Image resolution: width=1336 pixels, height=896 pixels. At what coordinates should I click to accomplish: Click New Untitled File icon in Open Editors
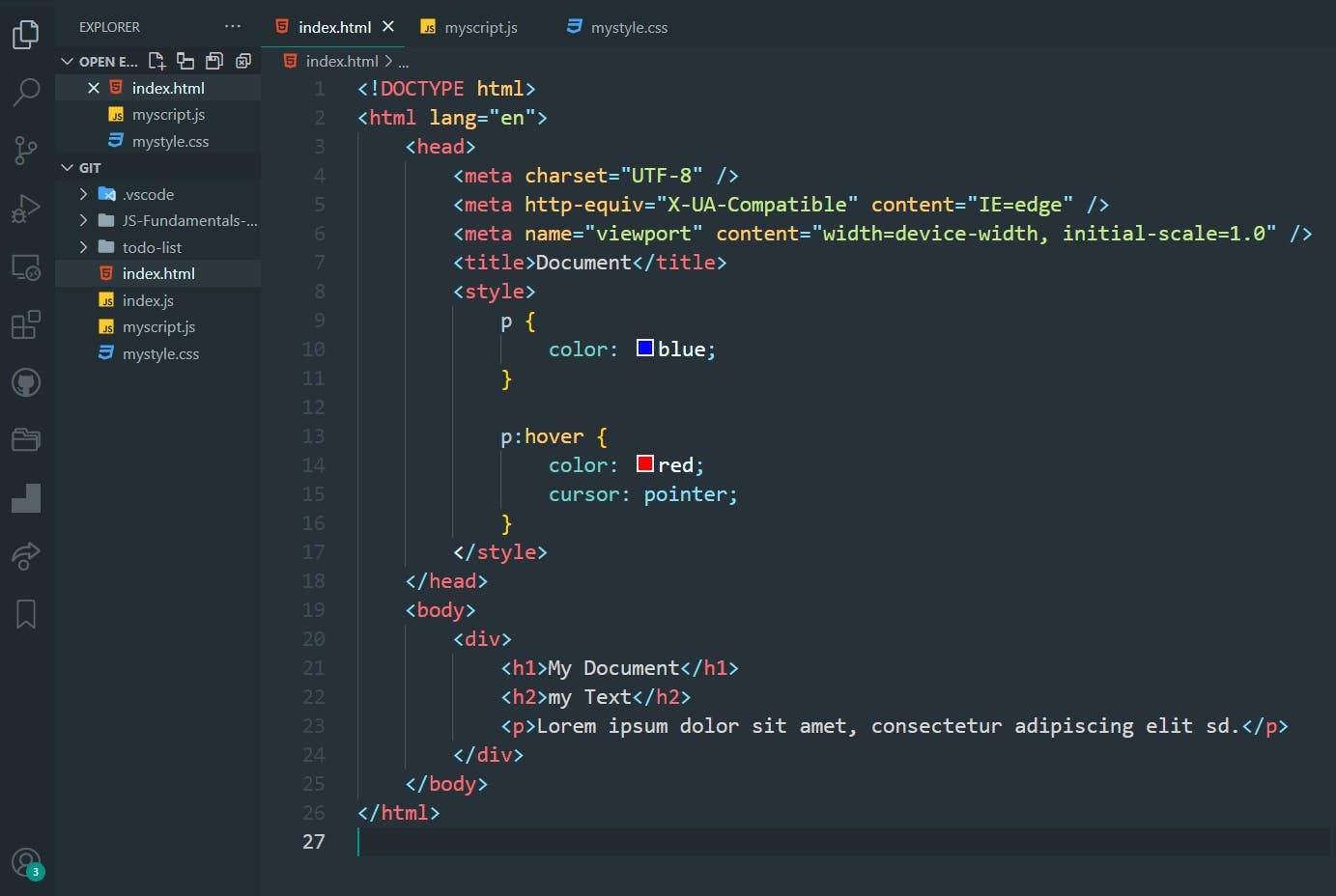point(156,61)
